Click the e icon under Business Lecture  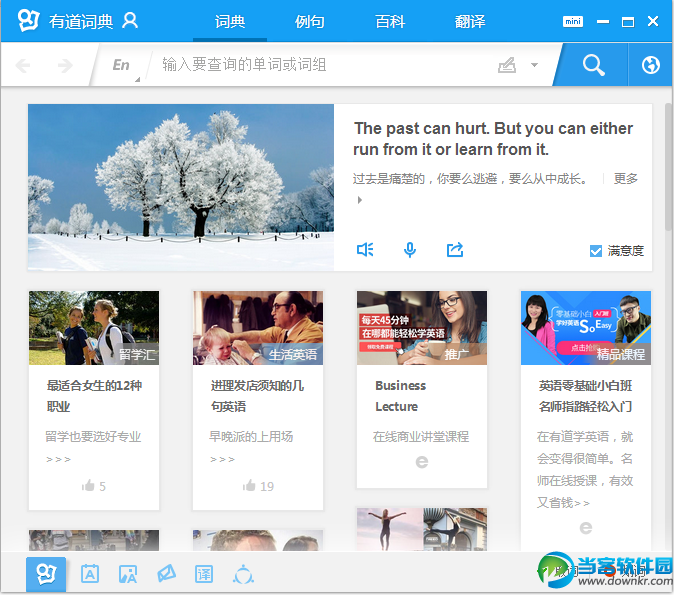422,462
